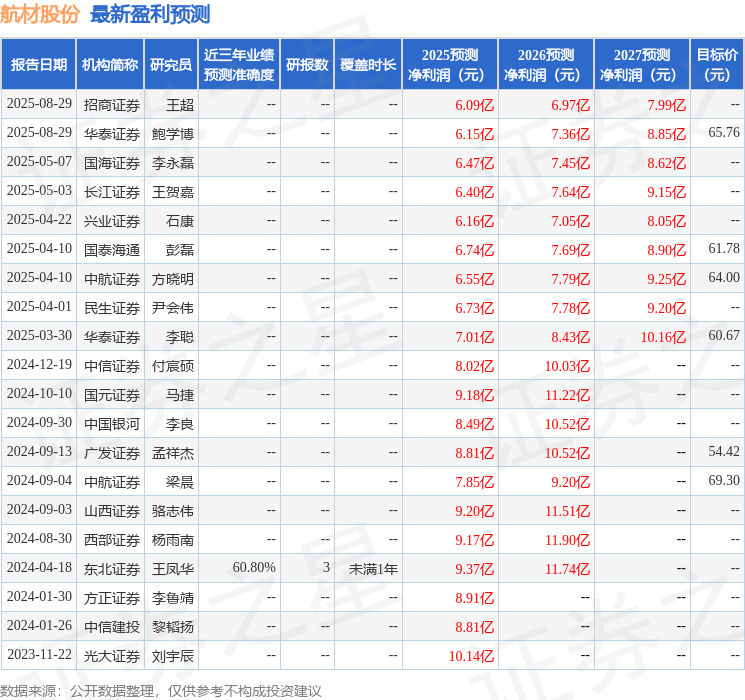Click the 民生证券 cell

(x=112, y=307)
